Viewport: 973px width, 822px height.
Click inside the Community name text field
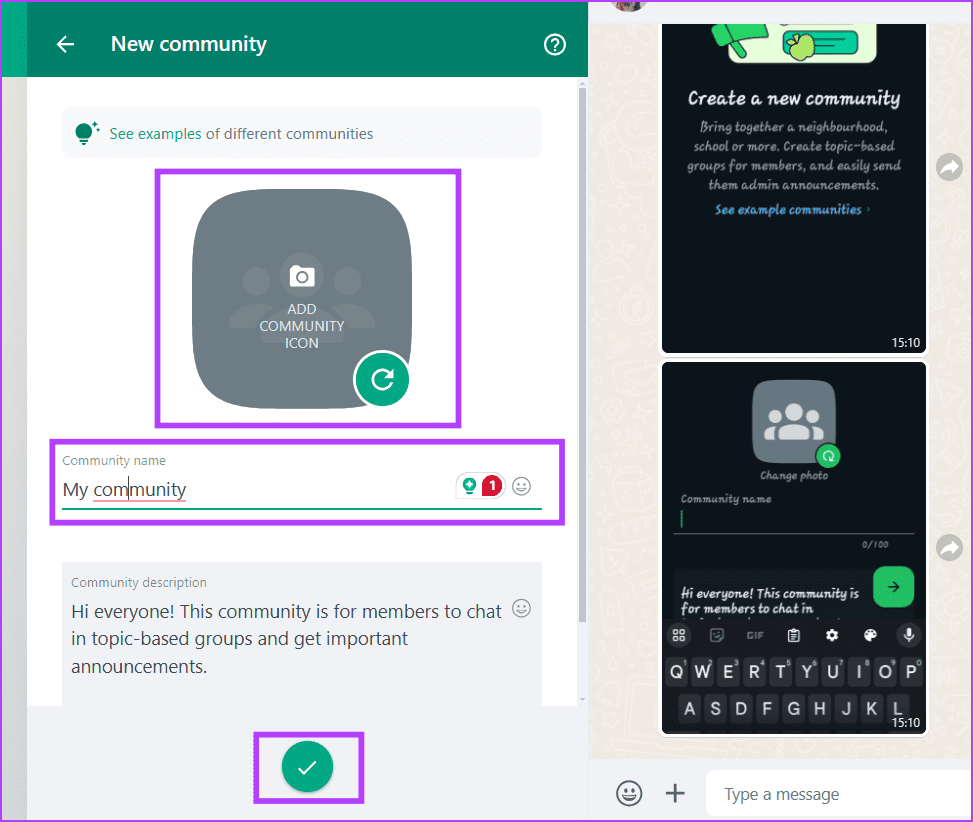click(x=200, y=490)
